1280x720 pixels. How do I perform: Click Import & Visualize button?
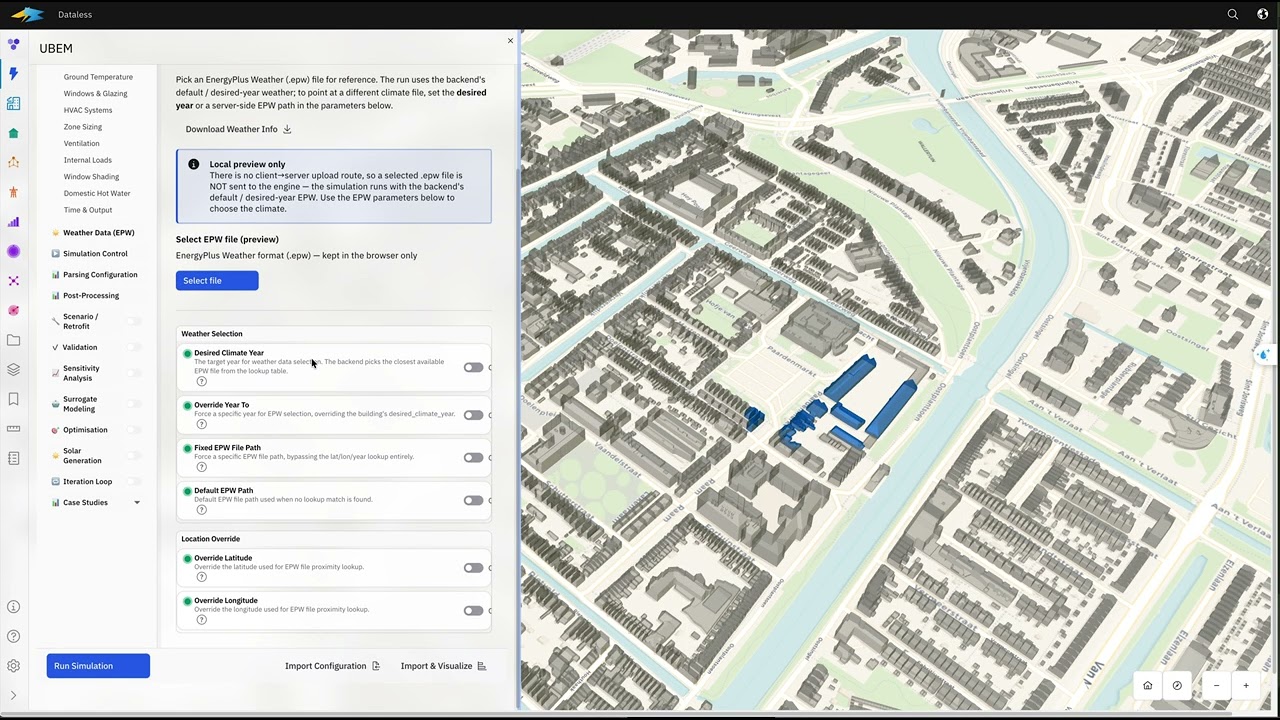(443, 666)
